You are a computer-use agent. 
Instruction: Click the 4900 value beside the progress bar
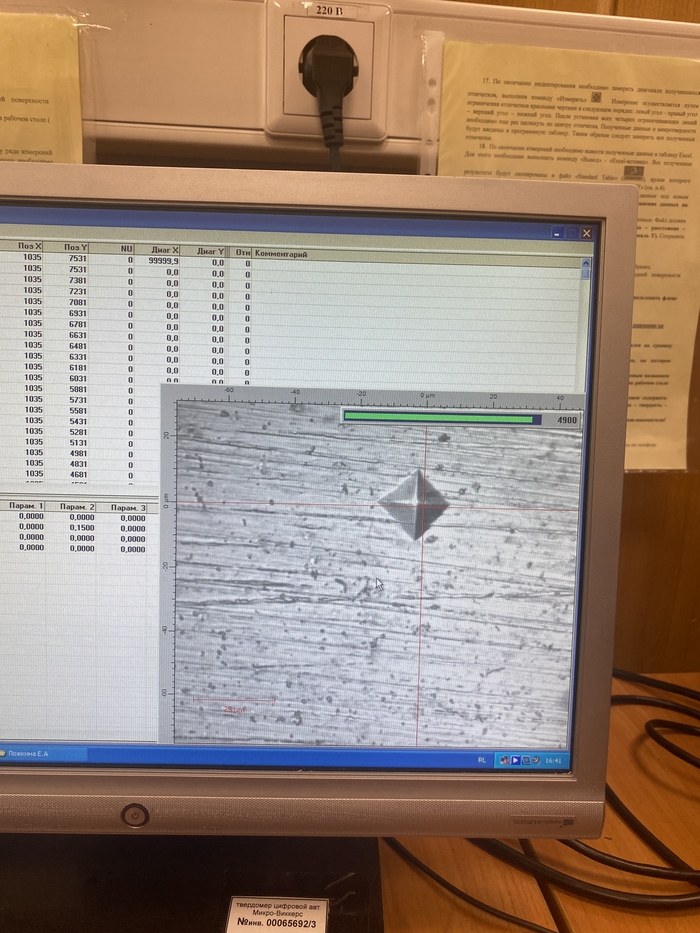tap(566, 420)
